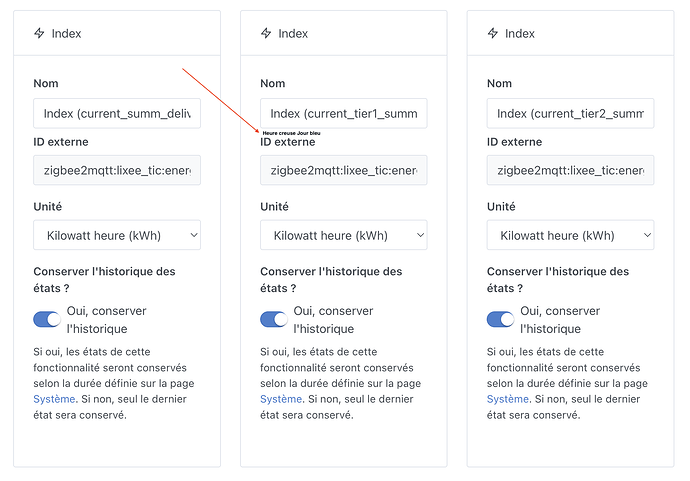Click the 'Heure creuse Jour bleu' annotation text
Screen dimensions: 690x481
click(x=291, y=132)
